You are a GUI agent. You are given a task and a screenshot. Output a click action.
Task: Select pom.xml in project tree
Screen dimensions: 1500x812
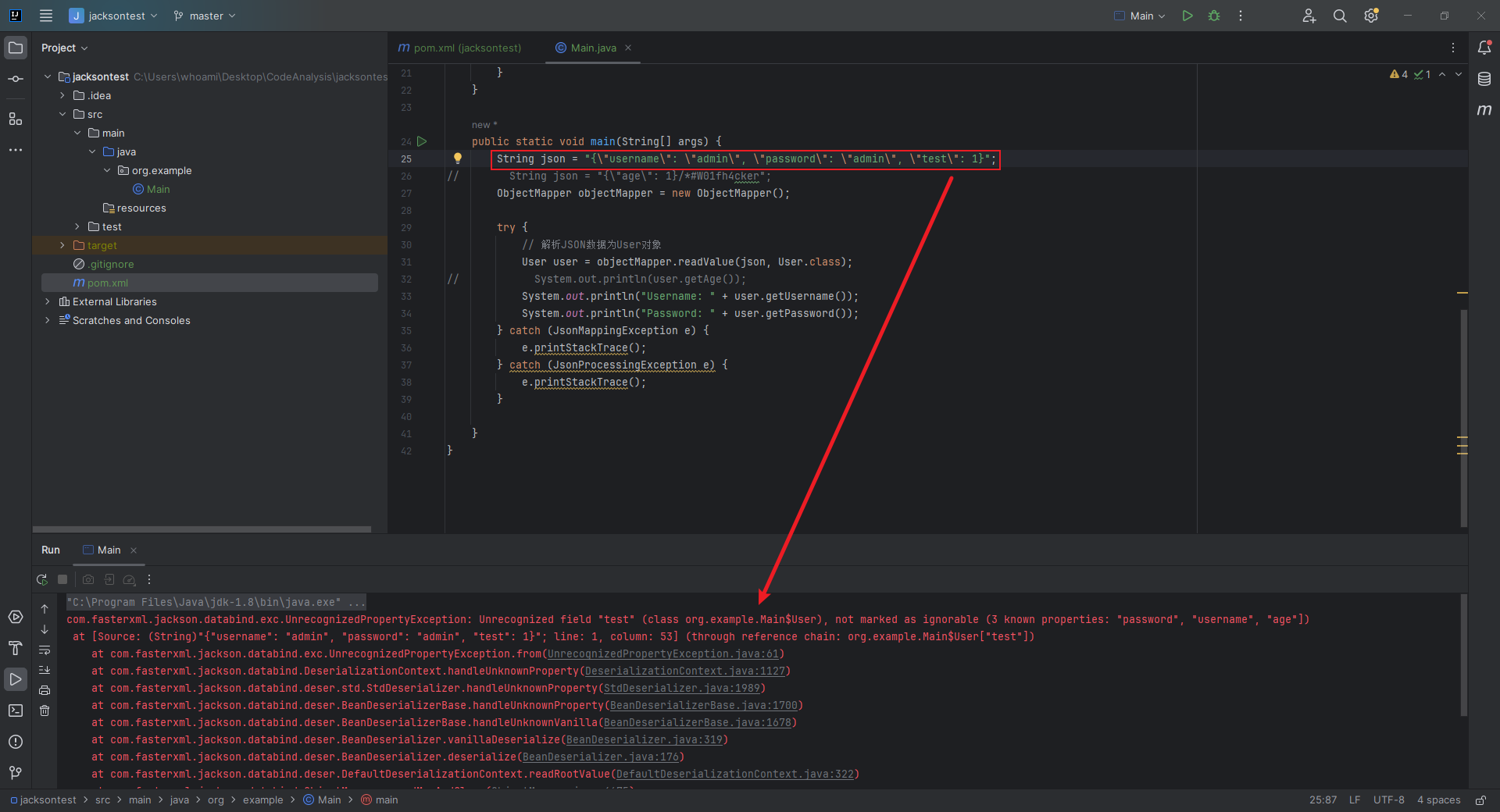pyautogui.click(x=209, y=283)
